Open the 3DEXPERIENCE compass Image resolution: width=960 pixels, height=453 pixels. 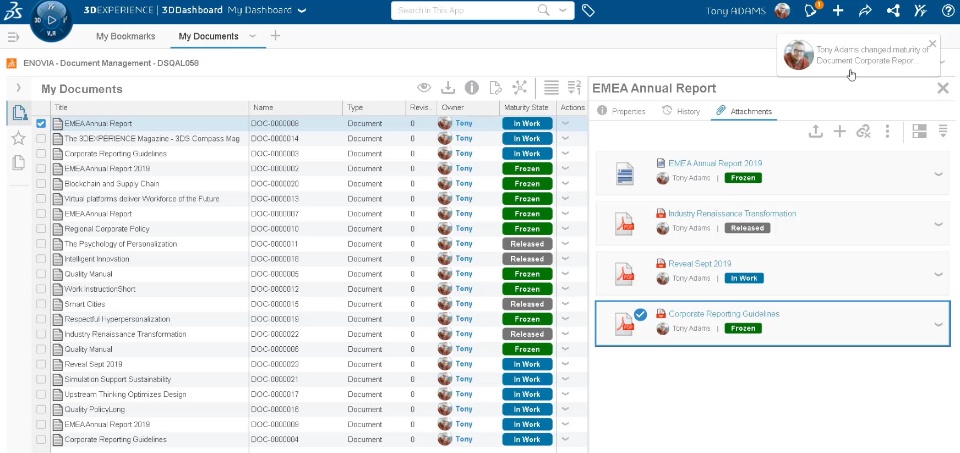(51, 20)
